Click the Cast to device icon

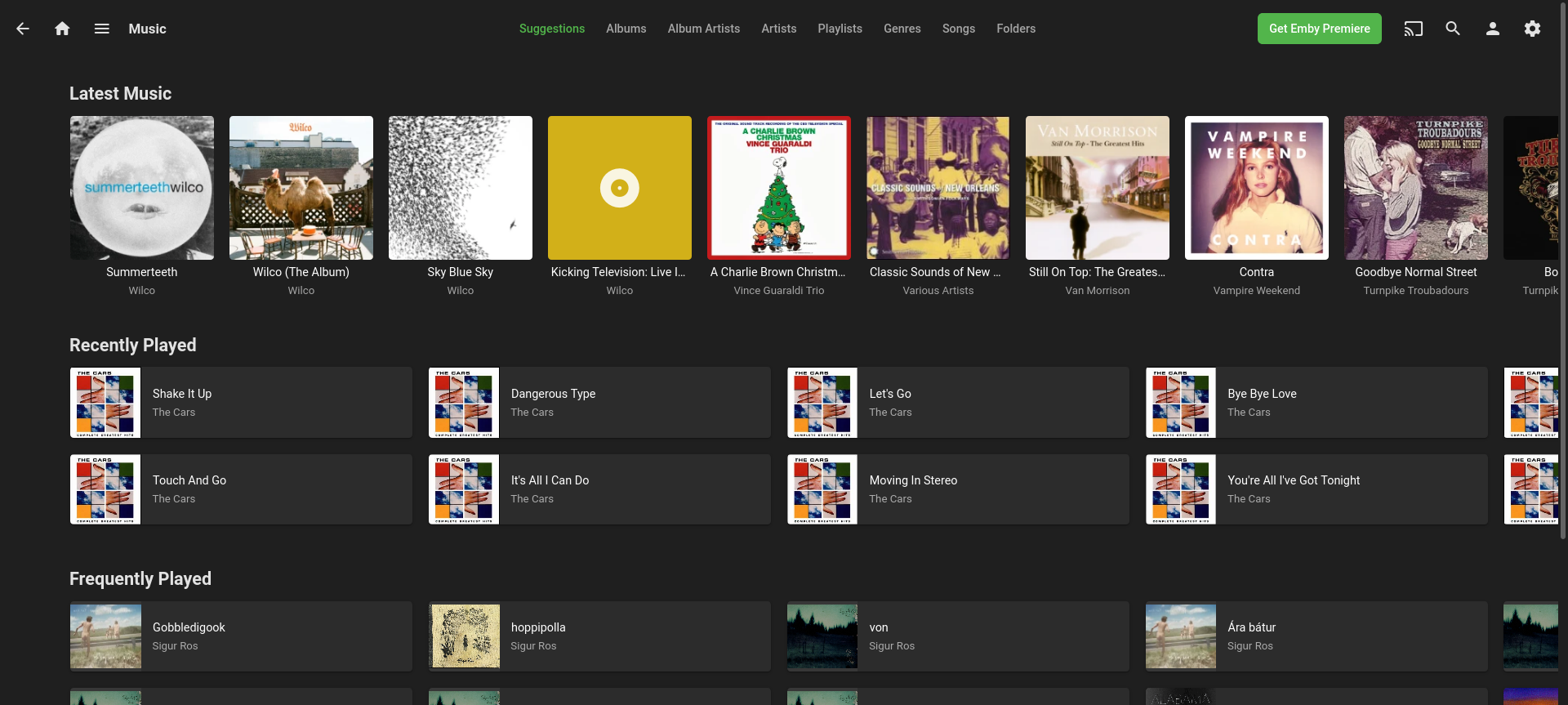1413,29
